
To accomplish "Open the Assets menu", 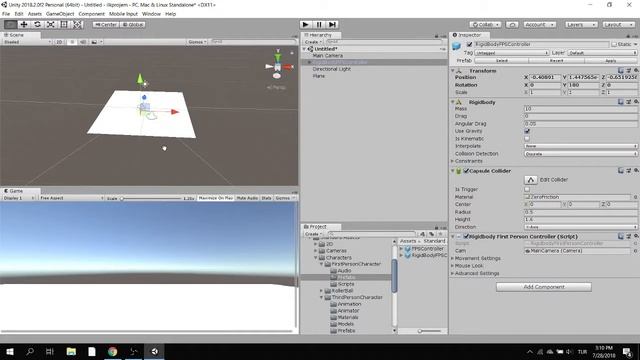I will pyautogui.click(x=35, y=14).
